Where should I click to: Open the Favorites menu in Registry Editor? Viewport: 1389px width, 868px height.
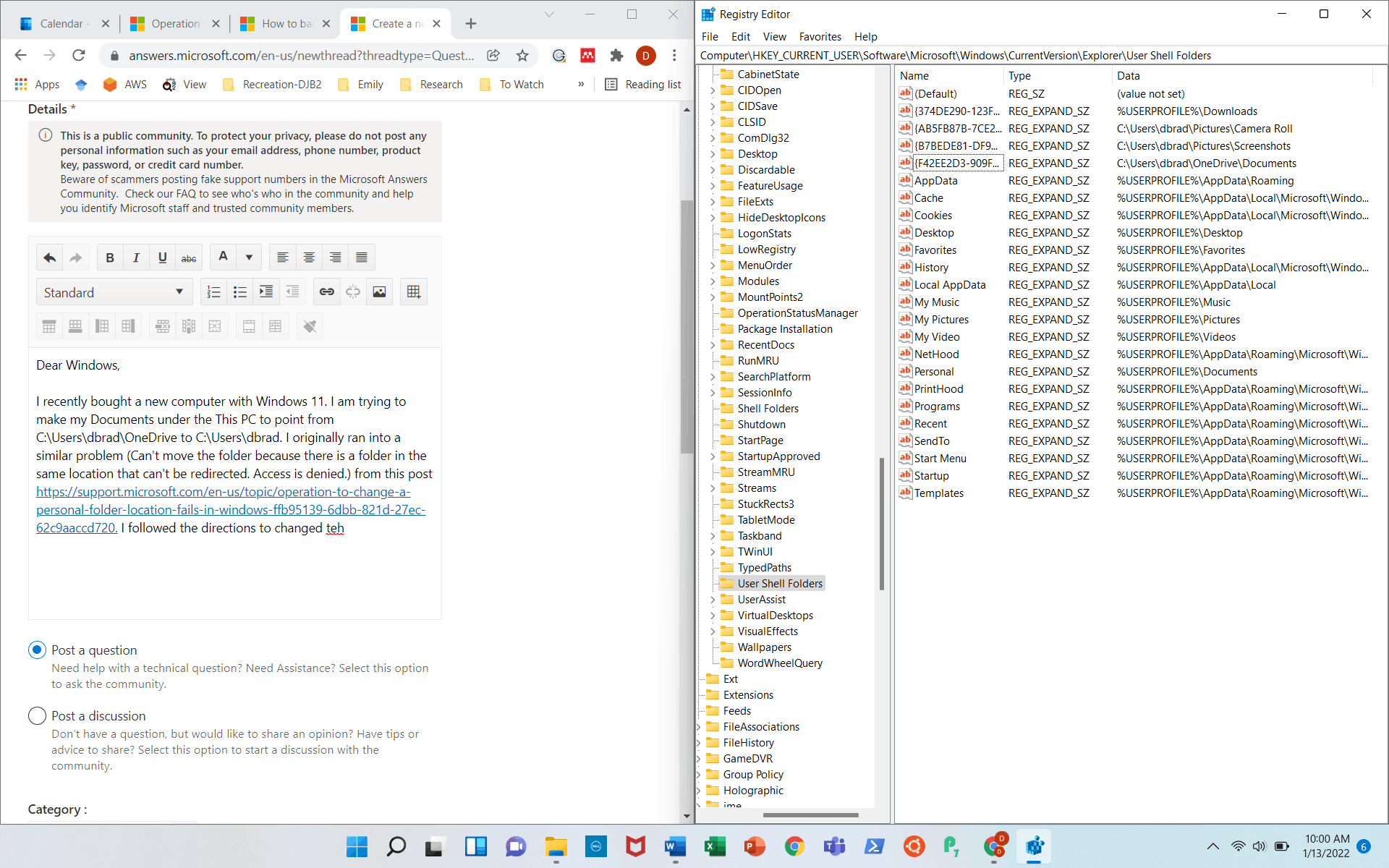tap(820, 36)
